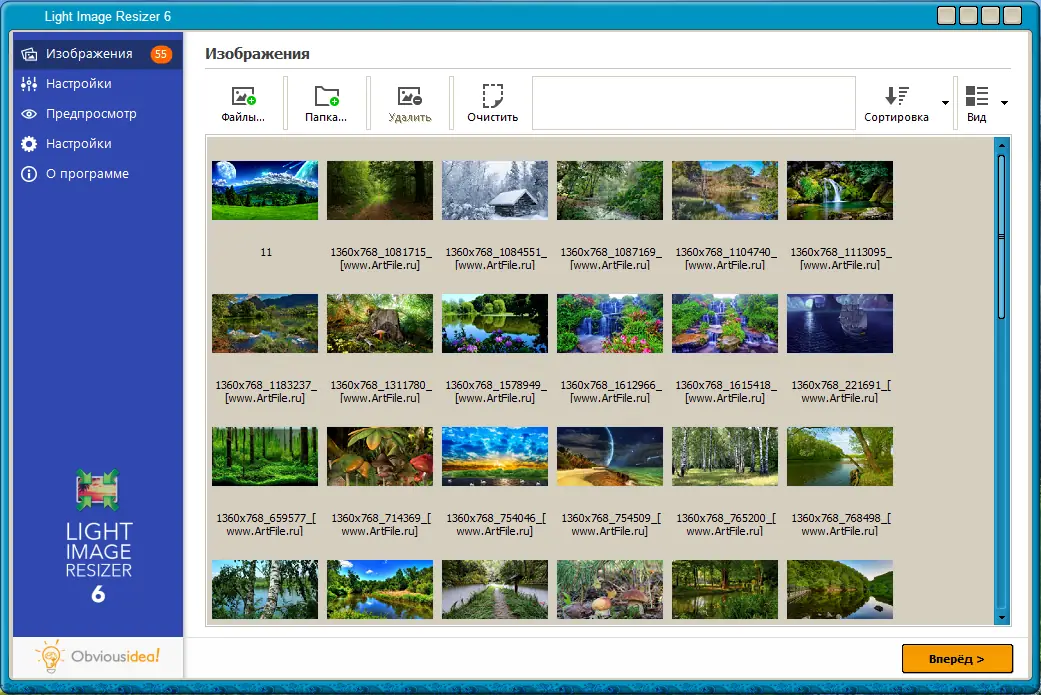
Task: Select the thumbnail named 11
Action: 265,191
